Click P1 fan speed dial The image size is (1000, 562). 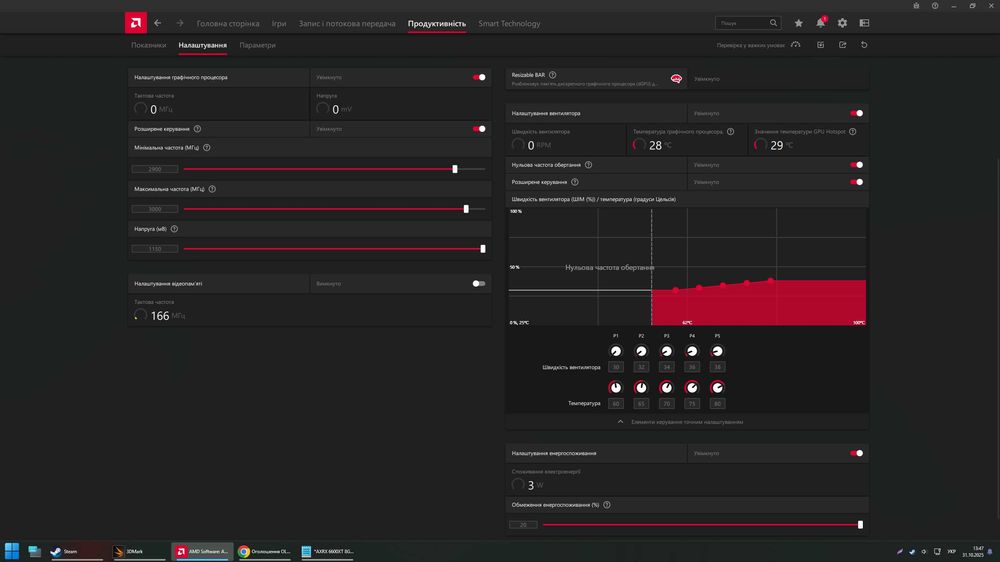point(615,351)
